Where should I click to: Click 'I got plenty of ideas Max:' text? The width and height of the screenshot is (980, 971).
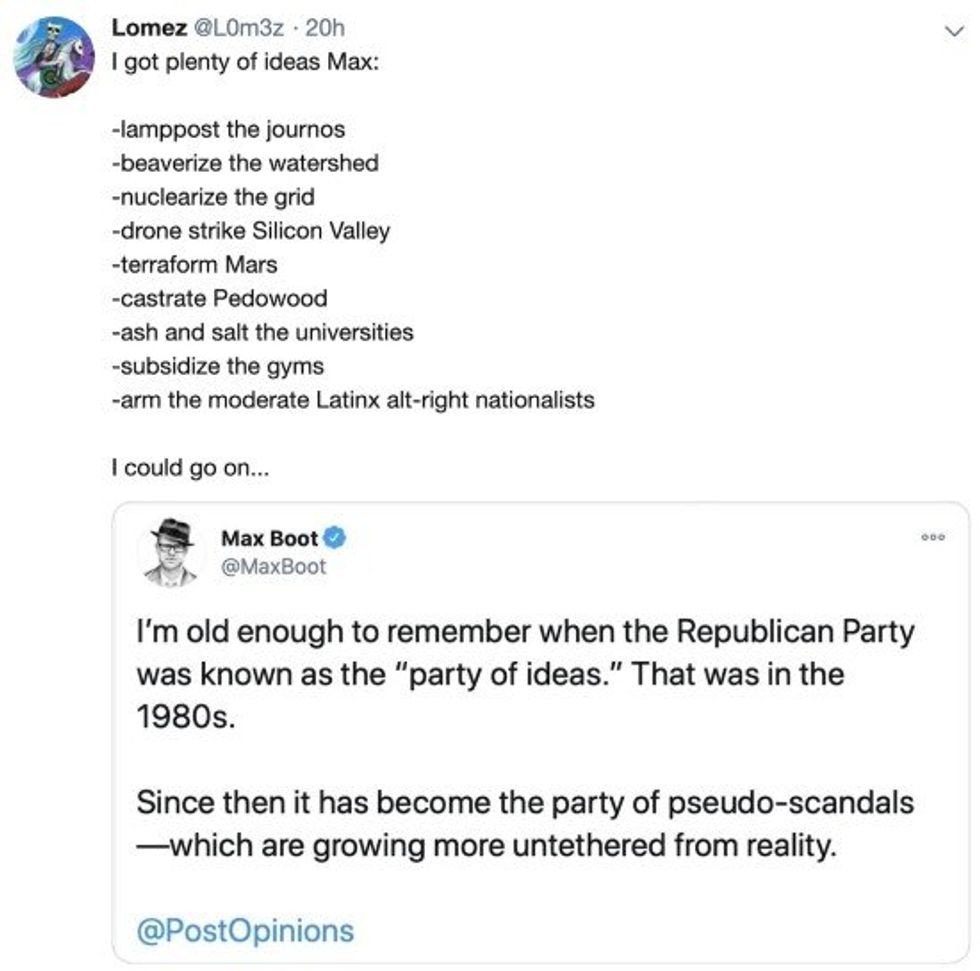point(244,60)
